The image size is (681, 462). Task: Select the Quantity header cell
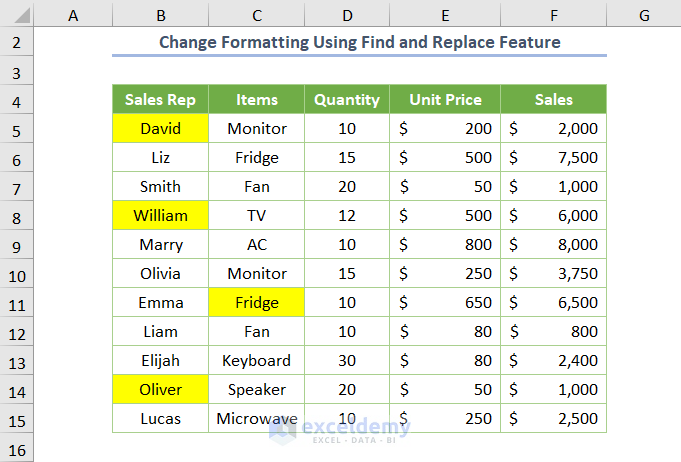click(346, 100)
